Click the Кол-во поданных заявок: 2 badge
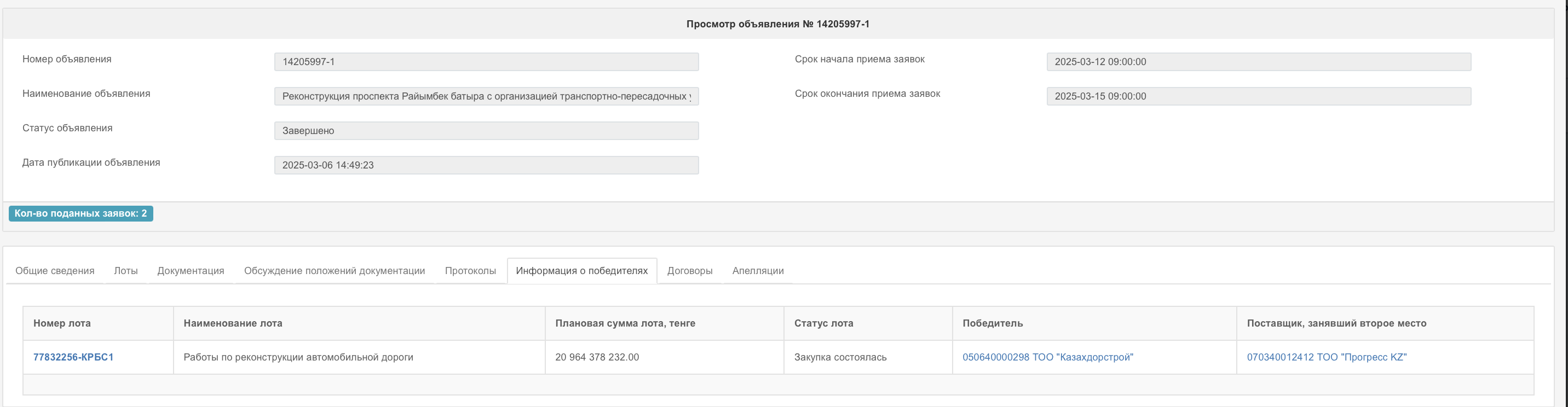 81,213
